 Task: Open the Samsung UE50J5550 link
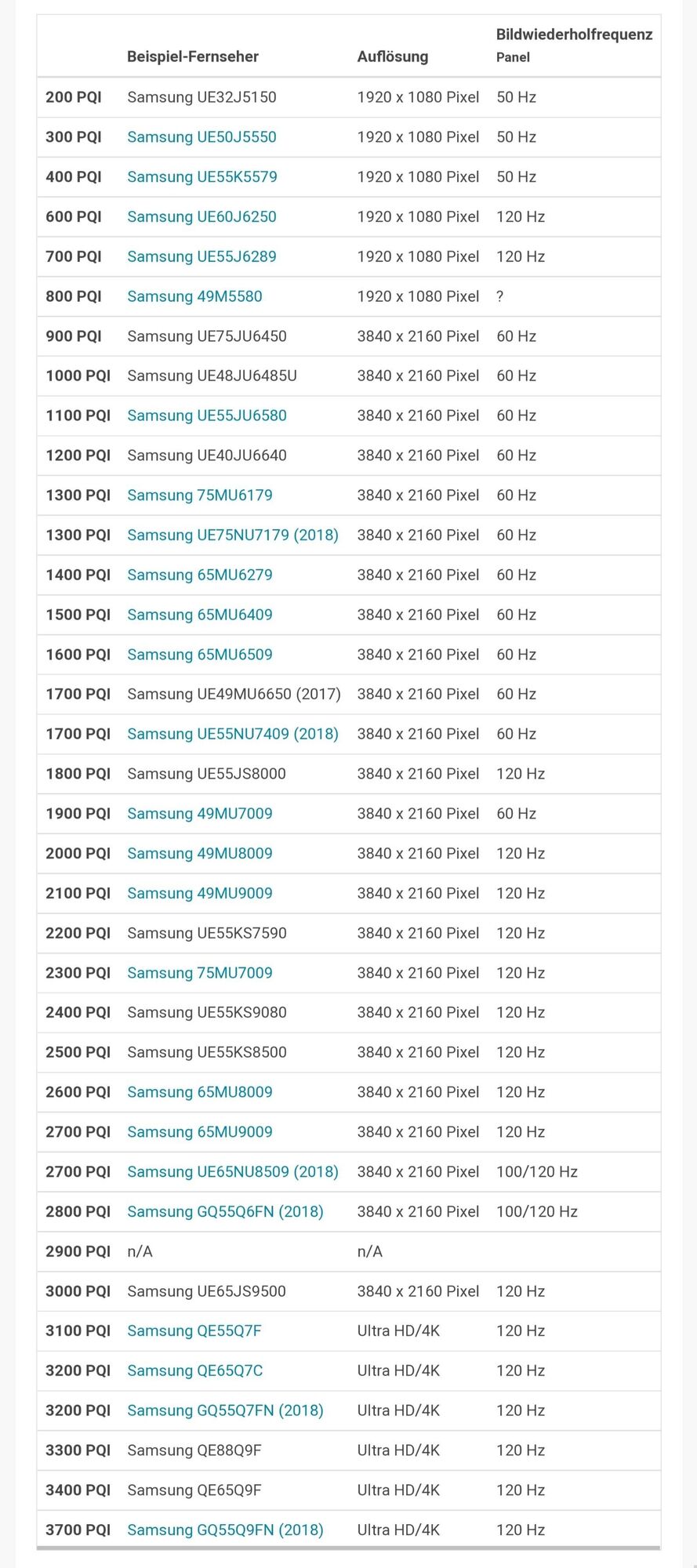201,137
